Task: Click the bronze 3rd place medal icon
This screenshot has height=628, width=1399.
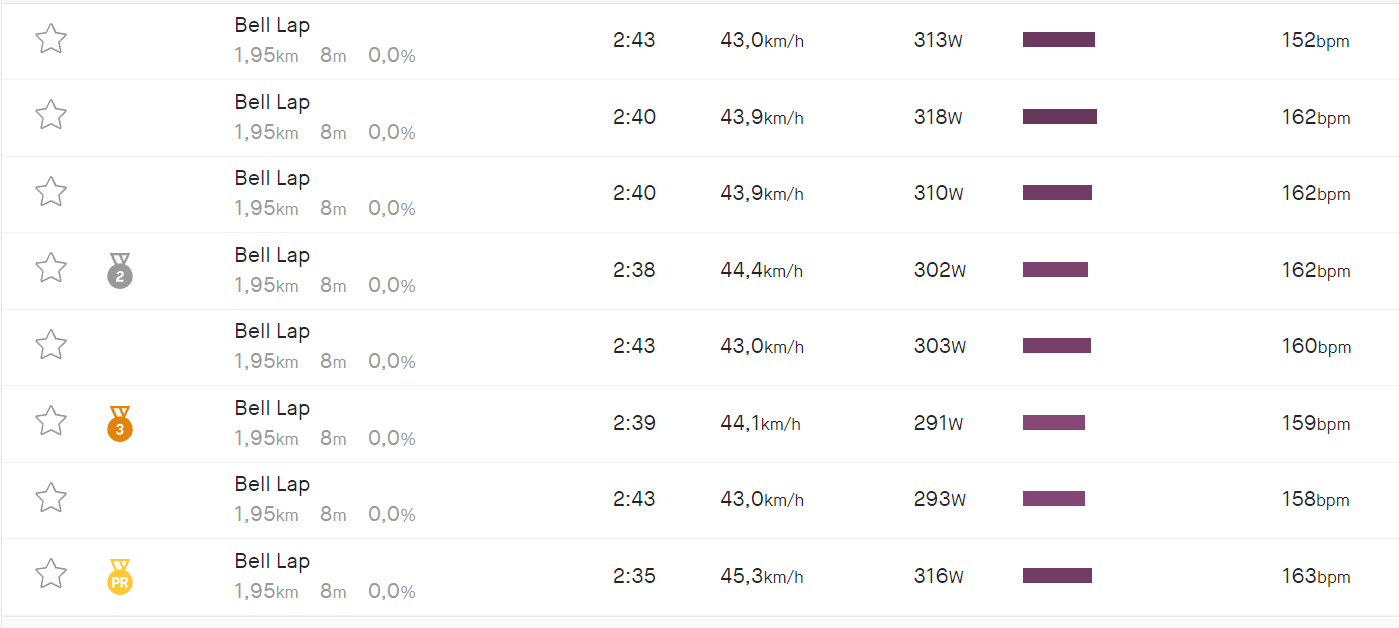Action: (x=120, y=424)
